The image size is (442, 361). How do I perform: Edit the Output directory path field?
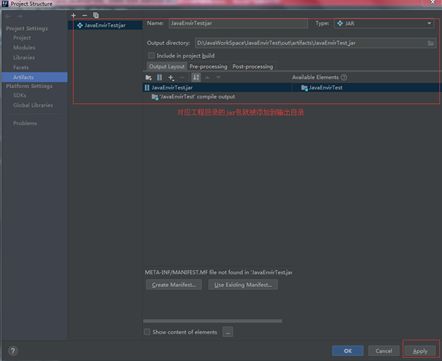310,43
